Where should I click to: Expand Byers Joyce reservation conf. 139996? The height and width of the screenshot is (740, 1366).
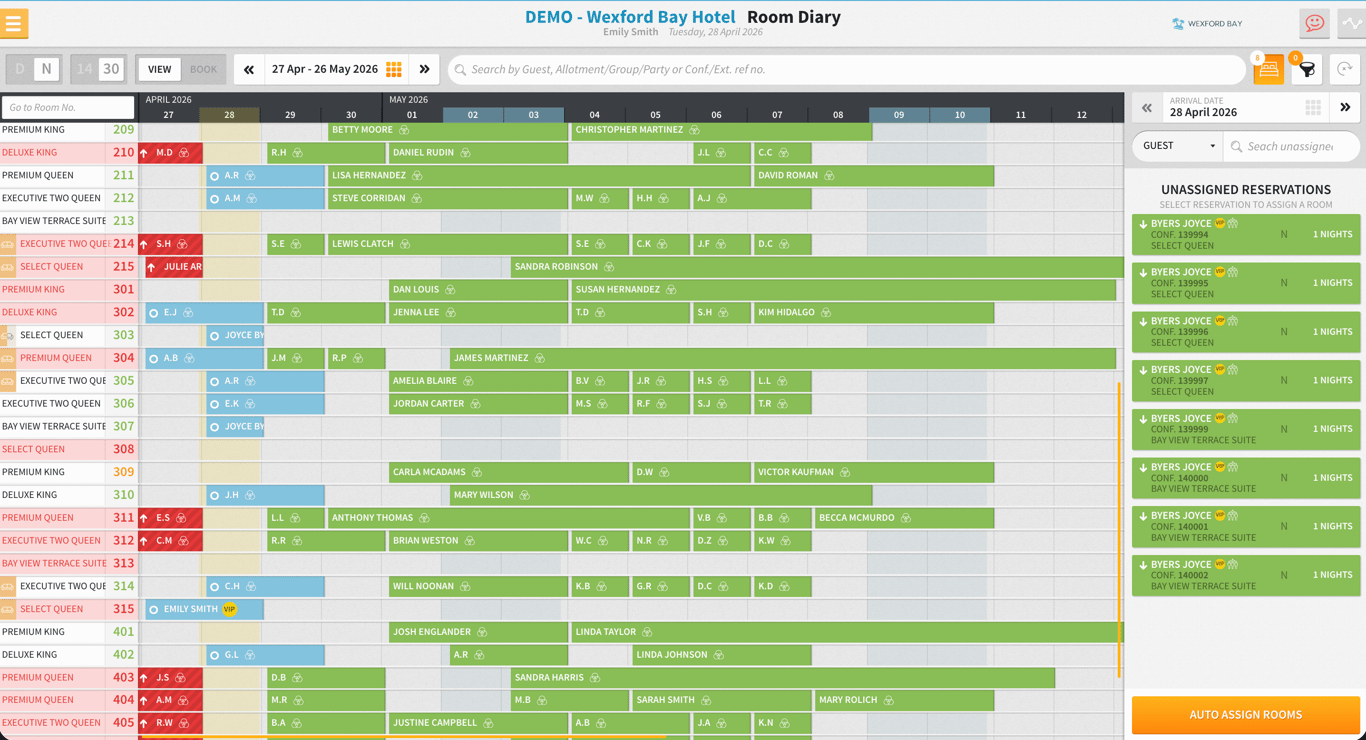1246,332
